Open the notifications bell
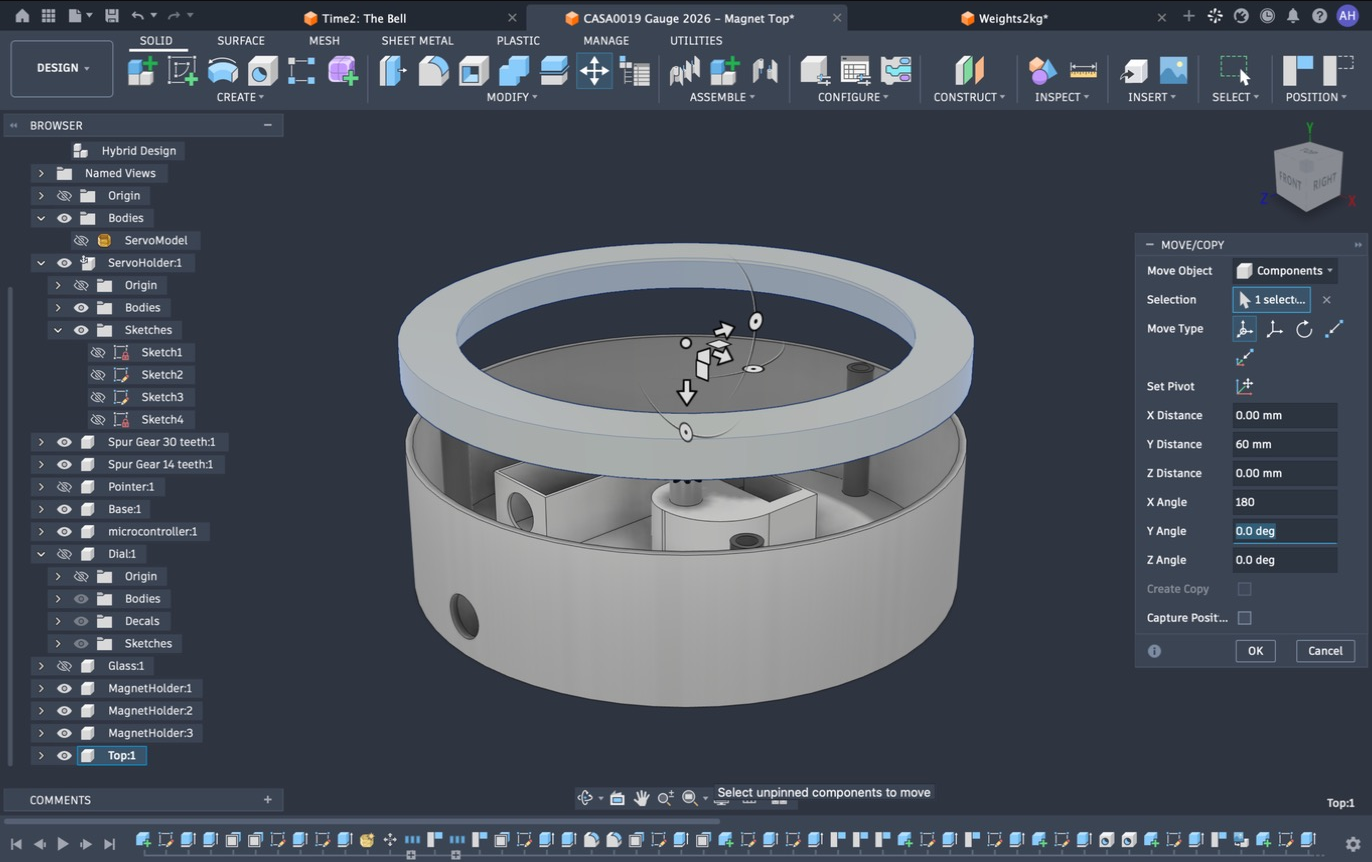Screen dimensions: 1372x862 tap(1293, 16)
